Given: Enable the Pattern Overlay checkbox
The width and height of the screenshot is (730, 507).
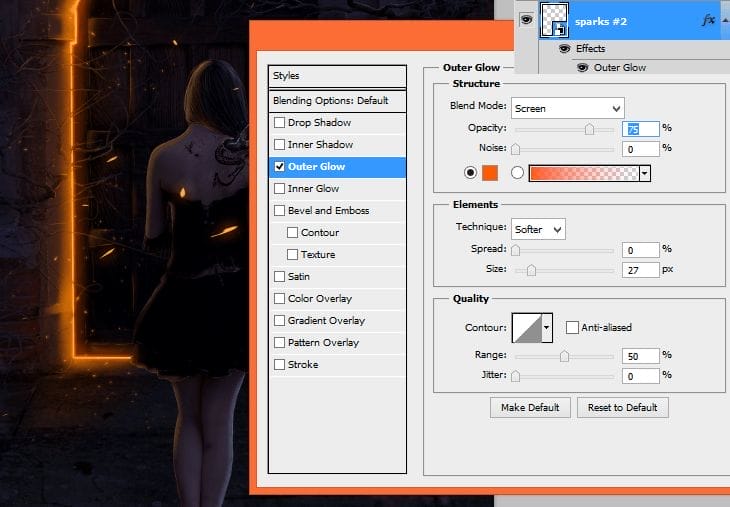Looking at the screenshot, I should [x=279, y=343].
